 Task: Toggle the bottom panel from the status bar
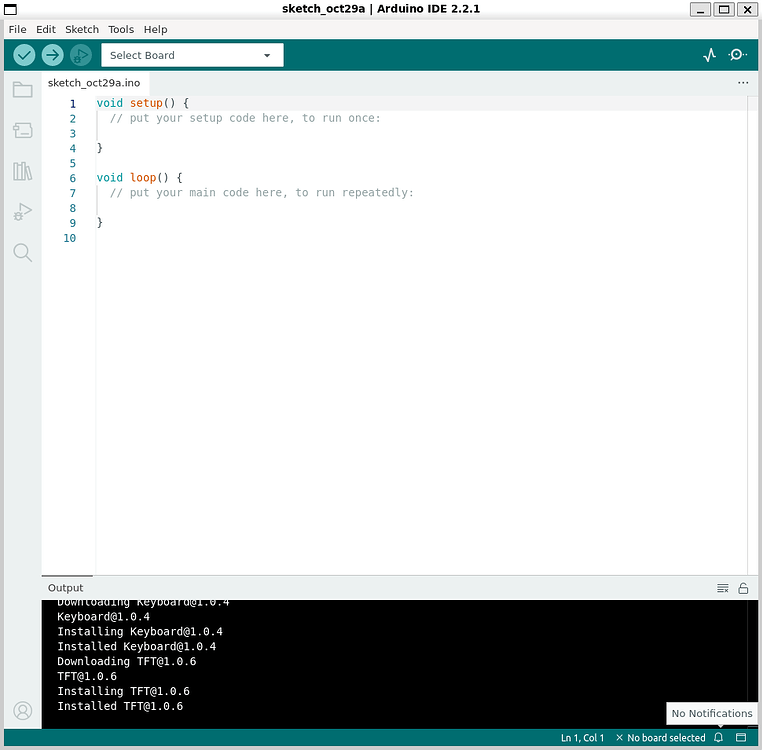[x=741, y=738]
